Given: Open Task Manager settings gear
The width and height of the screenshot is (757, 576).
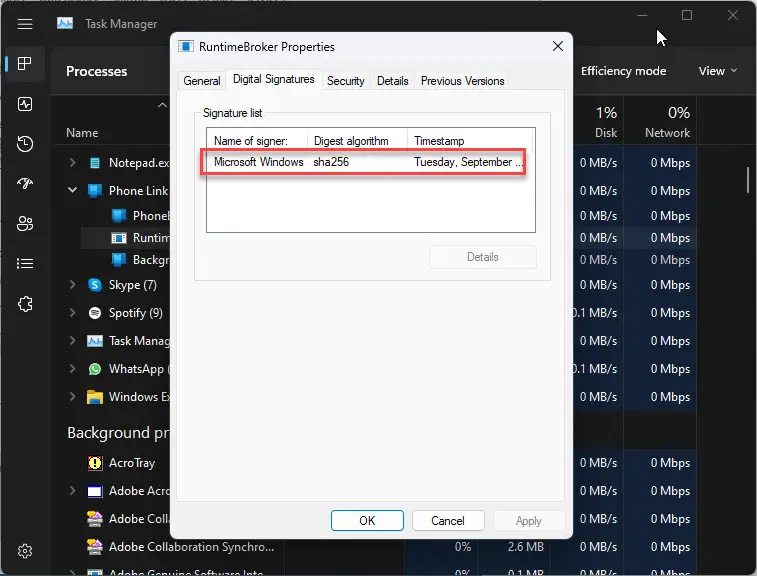Looking at the screenshot, I should 25,551.
